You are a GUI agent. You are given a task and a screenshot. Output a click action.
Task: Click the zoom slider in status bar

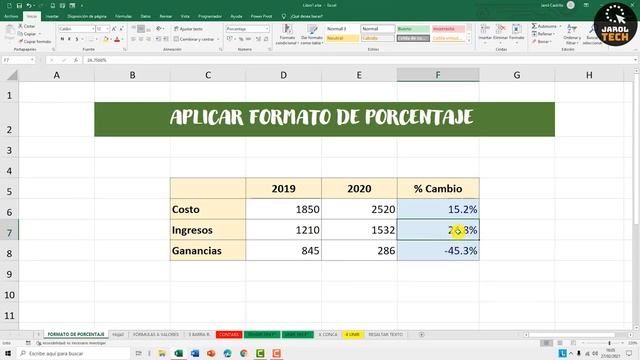[609, 343]
